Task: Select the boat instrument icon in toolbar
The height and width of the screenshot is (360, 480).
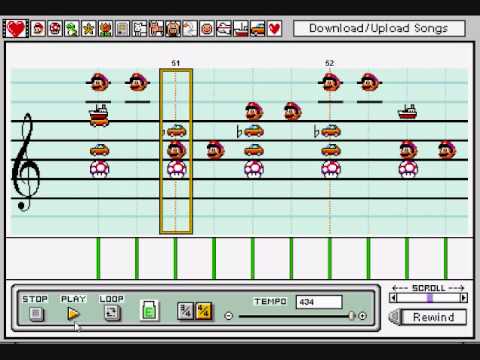Action: pos(241,29)
